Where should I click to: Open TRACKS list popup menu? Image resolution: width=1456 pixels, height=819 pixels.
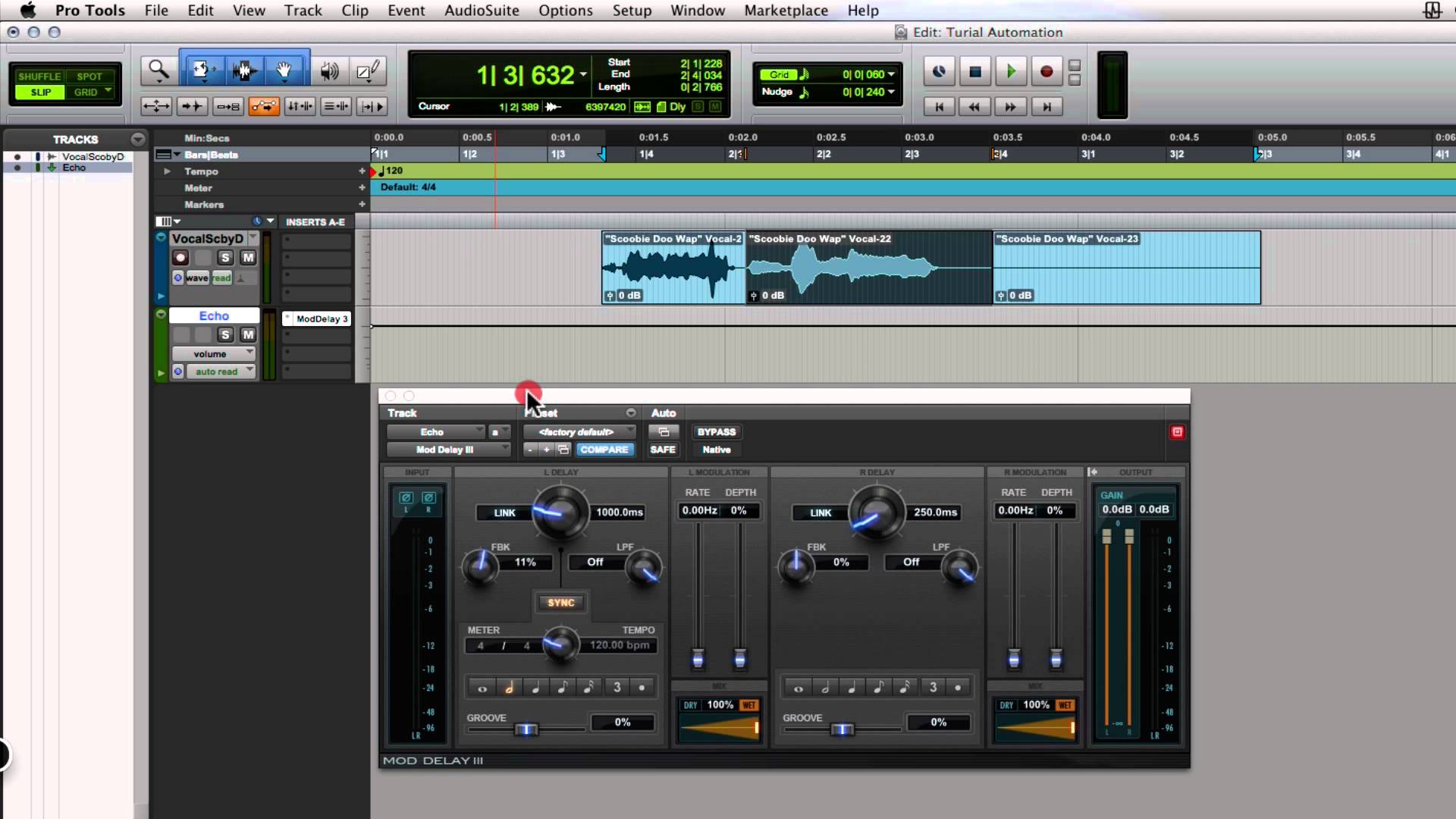pos(138,140)
